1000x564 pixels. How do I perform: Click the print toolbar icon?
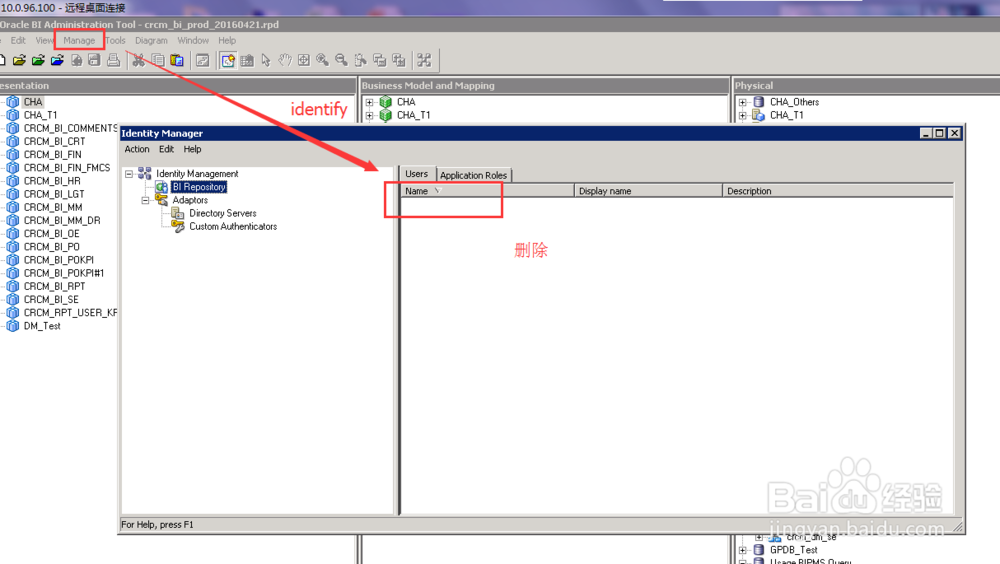[114, 61]
